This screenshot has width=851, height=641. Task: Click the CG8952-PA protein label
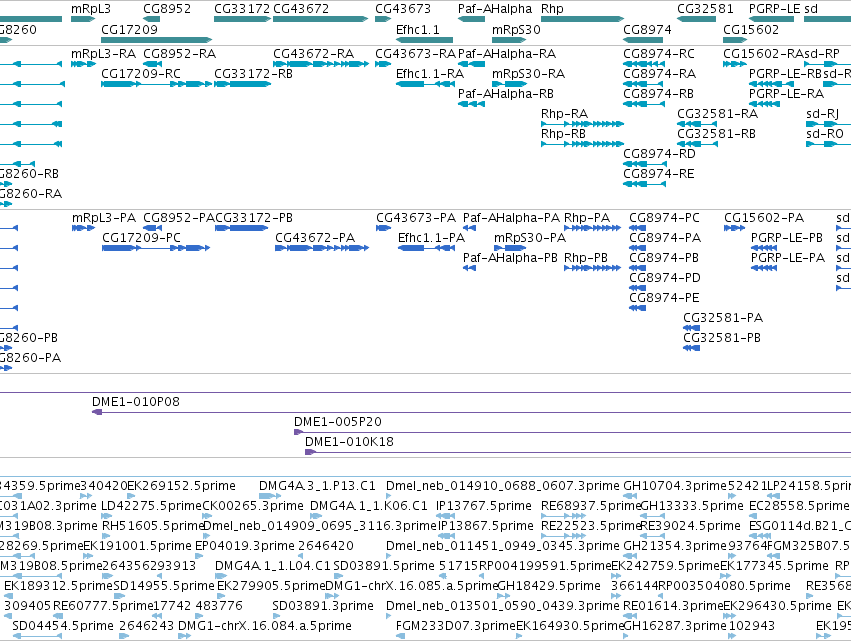(179, 218)
